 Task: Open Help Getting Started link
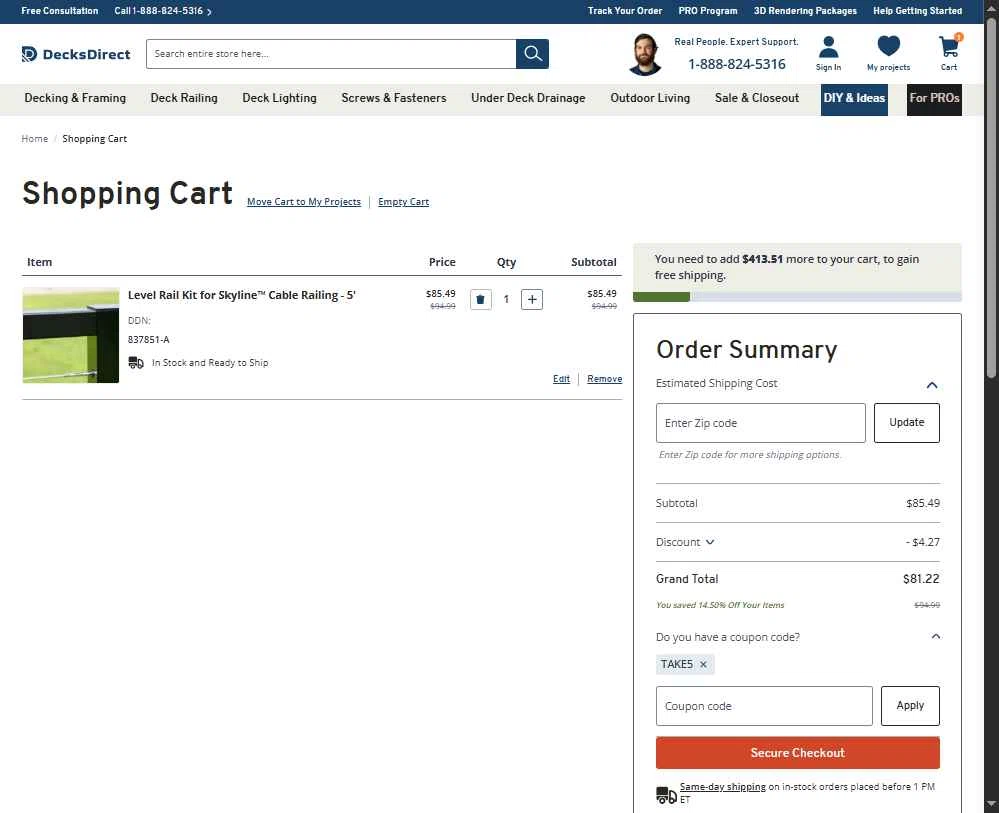point(917,11)
